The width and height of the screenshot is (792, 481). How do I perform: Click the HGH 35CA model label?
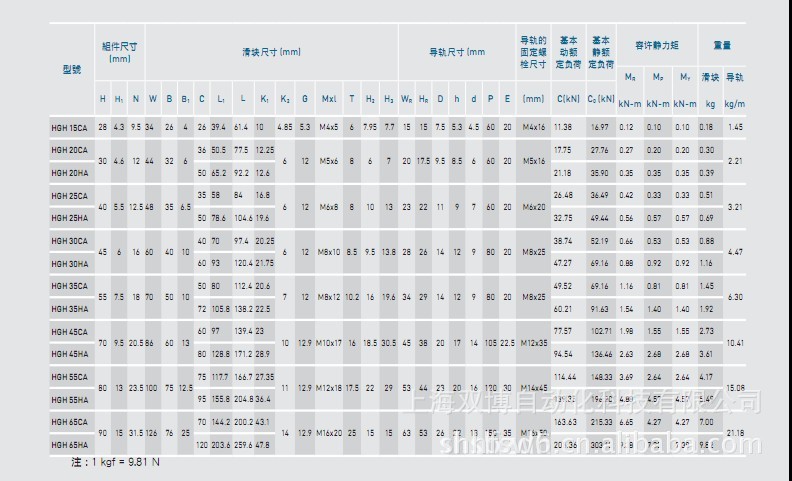pos(68,285)
